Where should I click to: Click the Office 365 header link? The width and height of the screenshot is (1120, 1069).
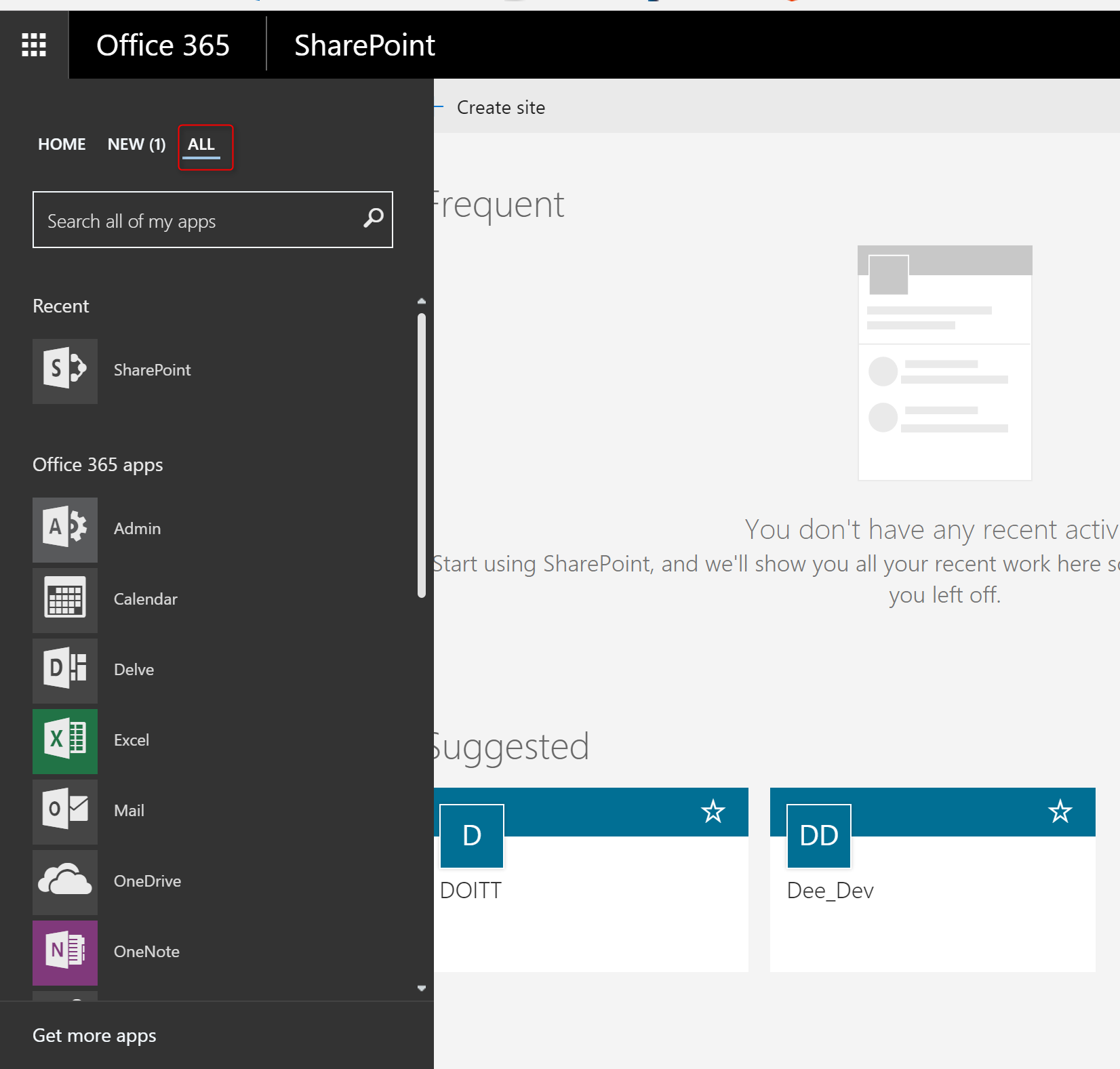(x=163, y=45)
